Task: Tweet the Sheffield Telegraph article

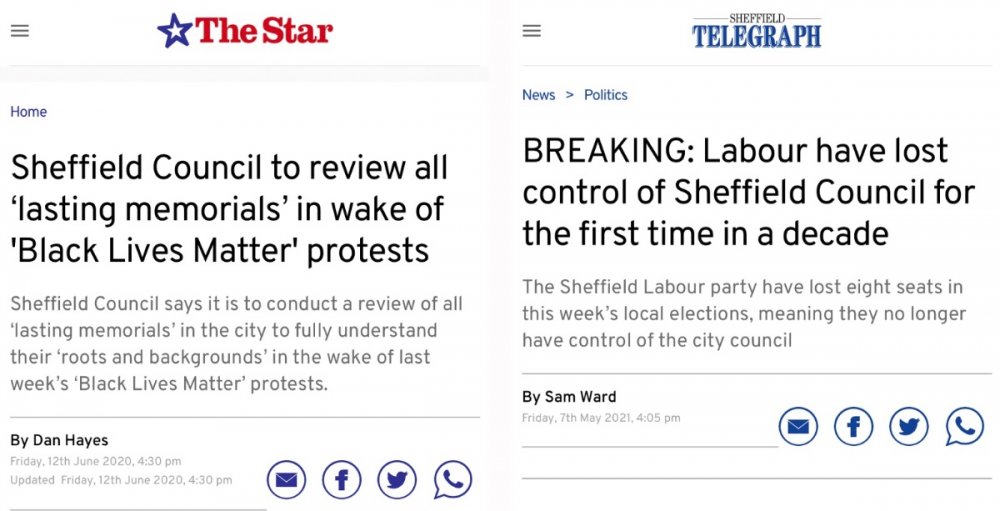Action: [x=909, y=427]
